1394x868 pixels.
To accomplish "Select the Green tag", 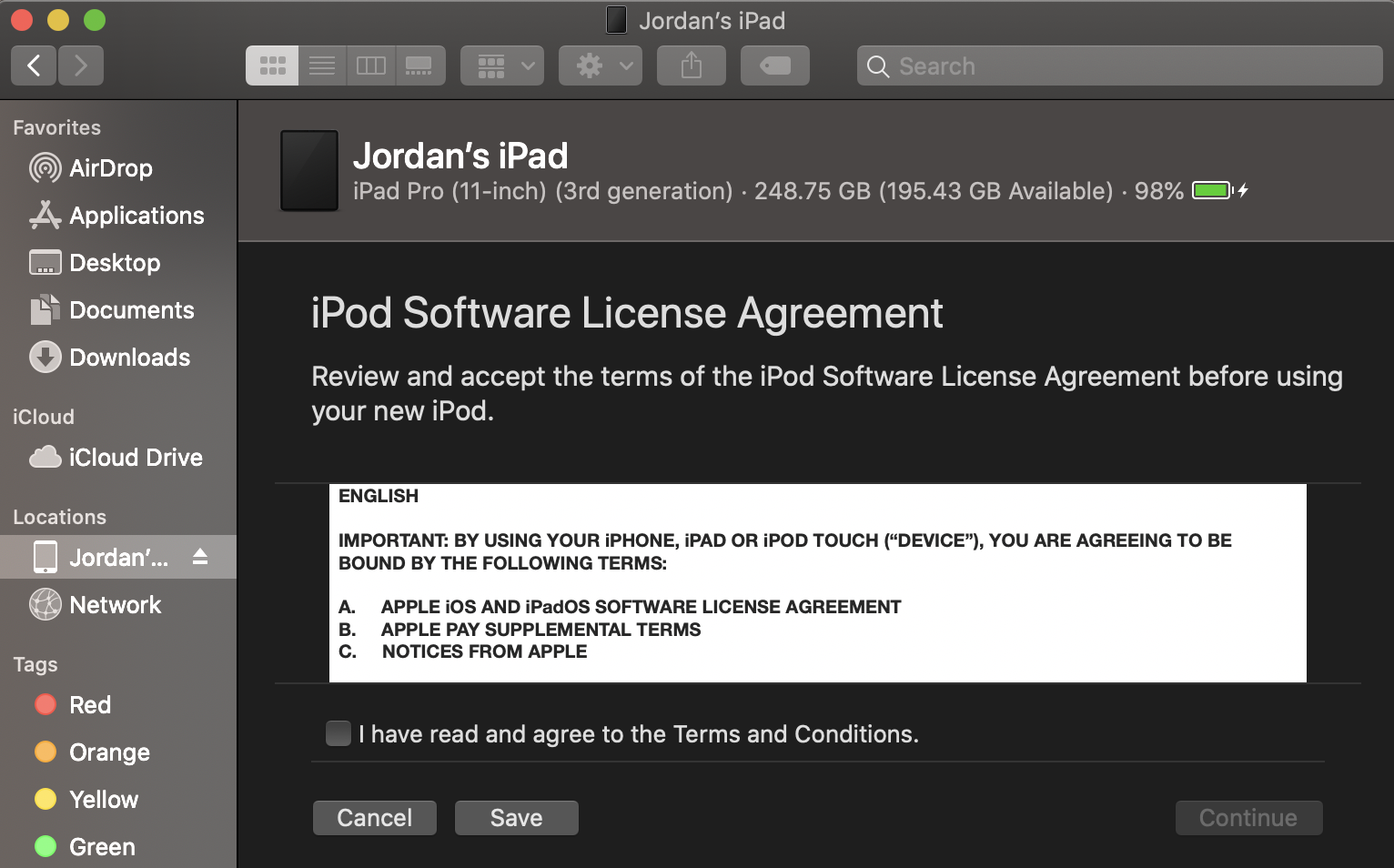I will 118,847.
